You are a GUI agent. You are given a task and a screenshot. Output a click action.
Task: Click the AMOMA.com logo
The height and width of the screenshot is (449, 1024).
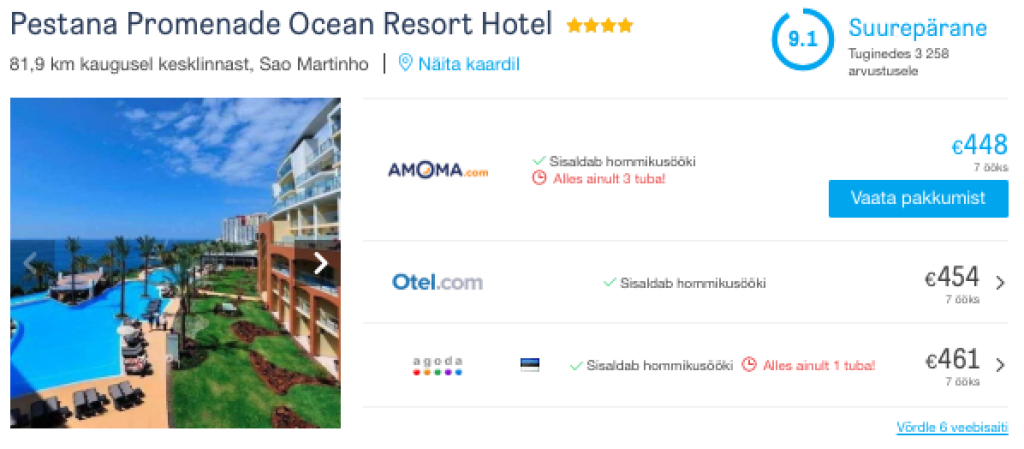coord(438,170)
